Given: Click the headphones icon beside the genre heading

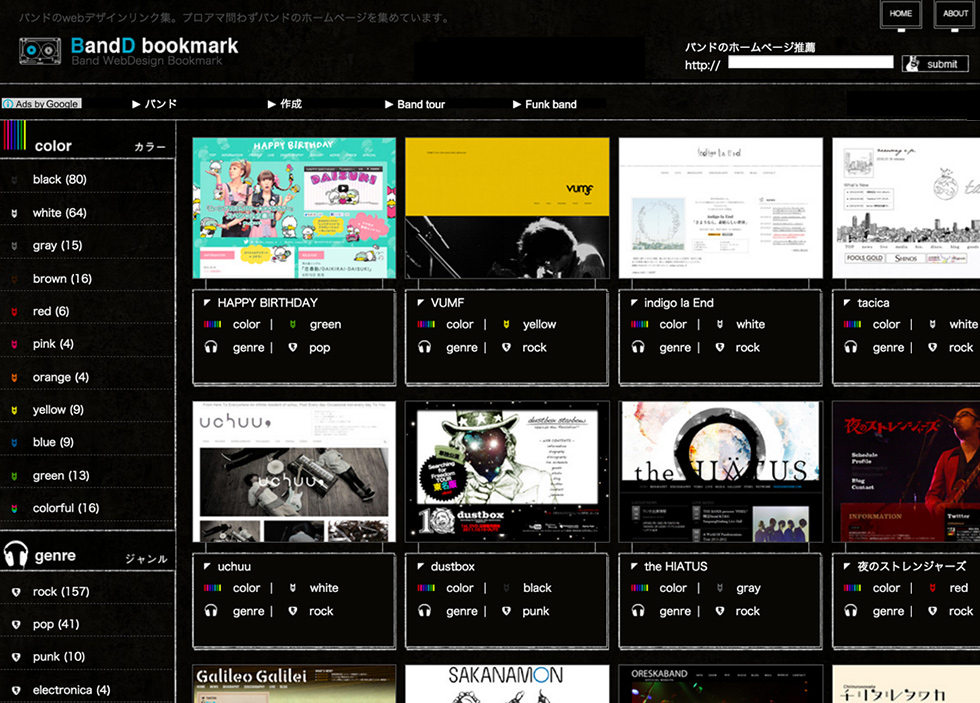Looking at the screenshot, I should (15, 555).
